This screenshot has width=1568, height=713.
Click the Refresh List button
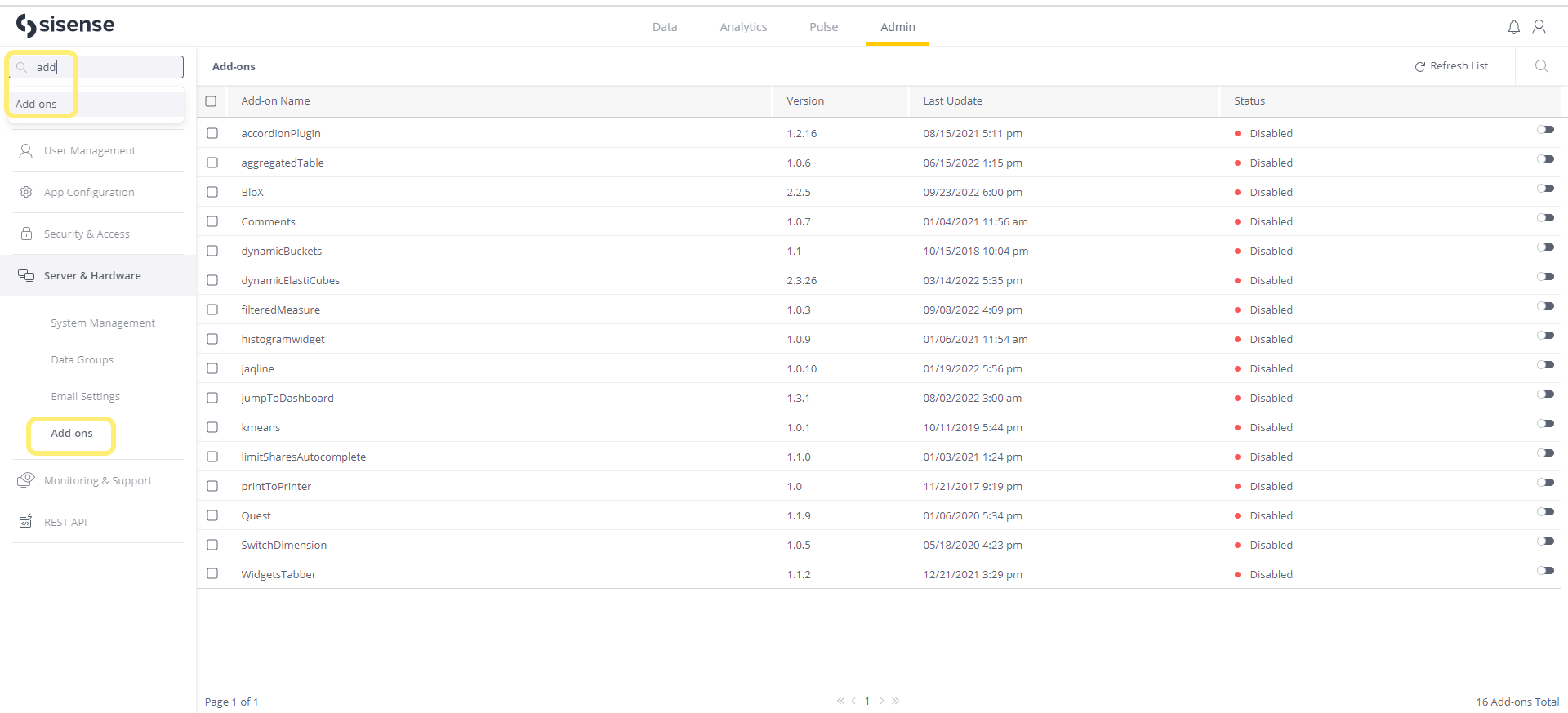point(1451,66)
